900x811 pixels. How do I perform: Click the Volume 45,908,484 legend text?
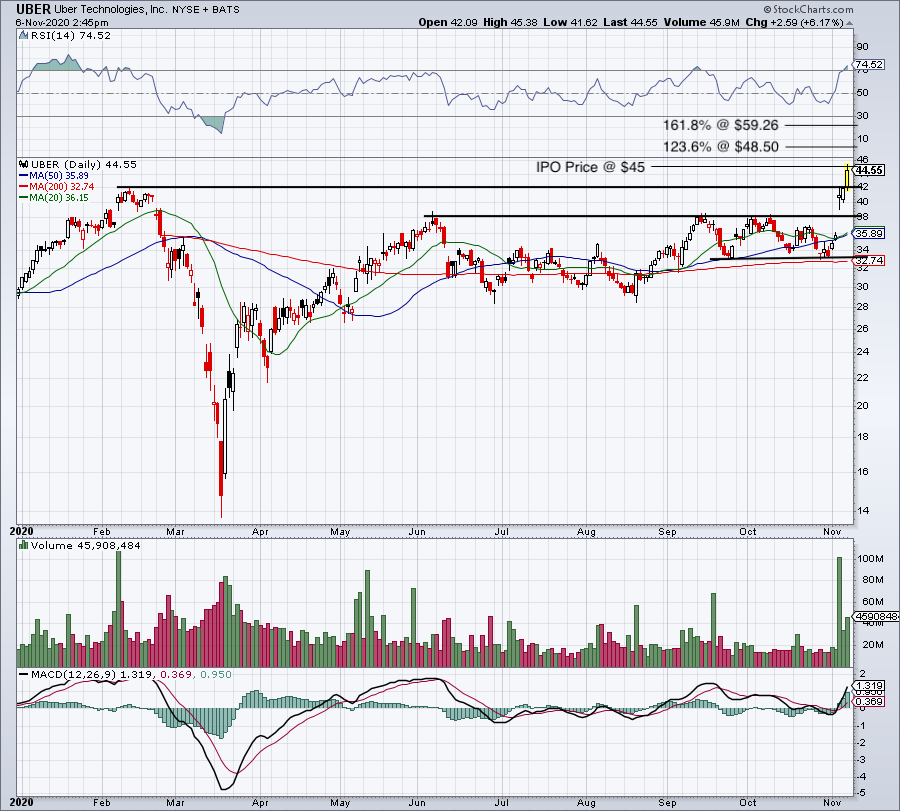(86, 545)
